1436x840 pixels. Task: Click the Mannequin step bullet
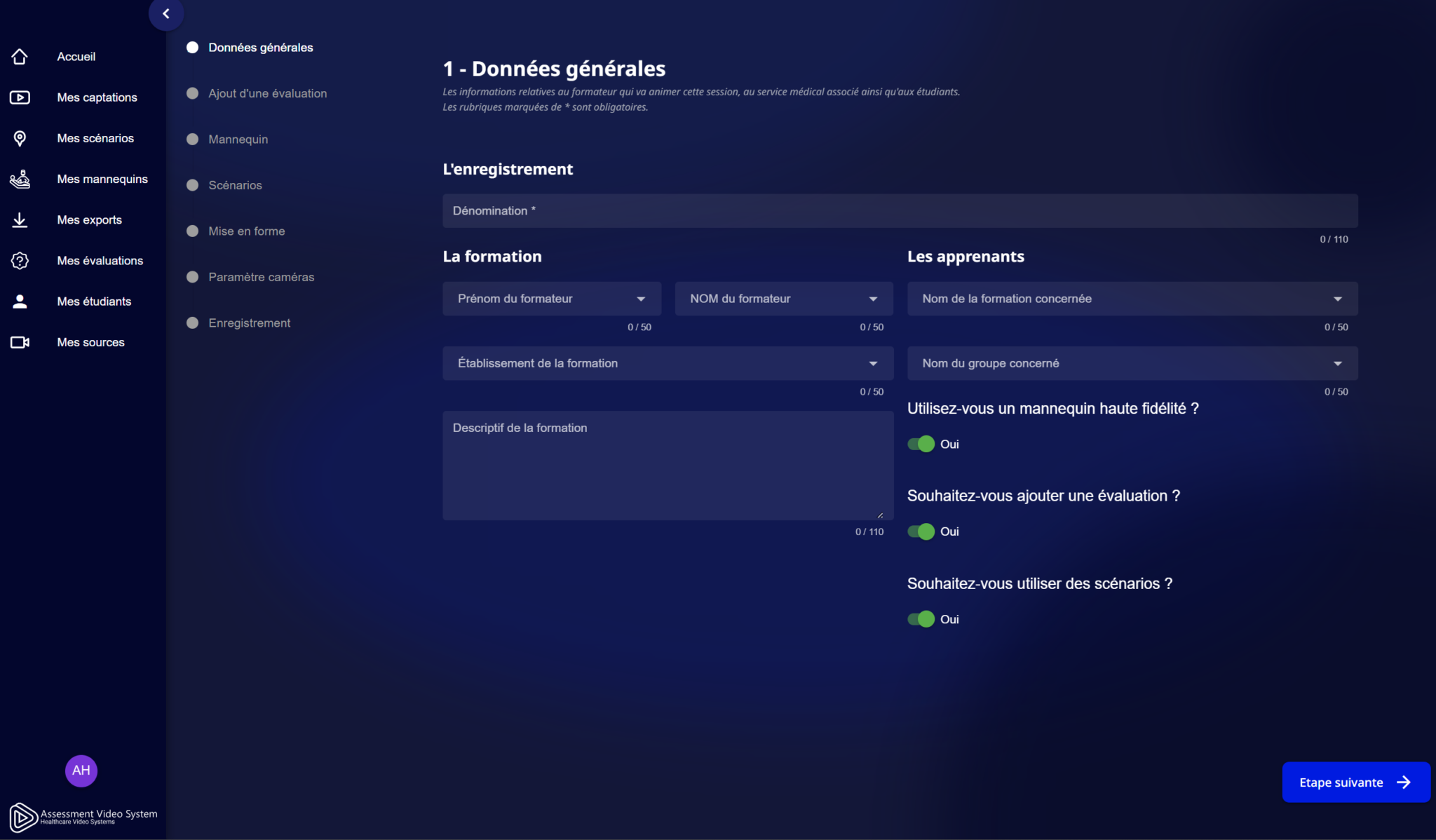192,140
